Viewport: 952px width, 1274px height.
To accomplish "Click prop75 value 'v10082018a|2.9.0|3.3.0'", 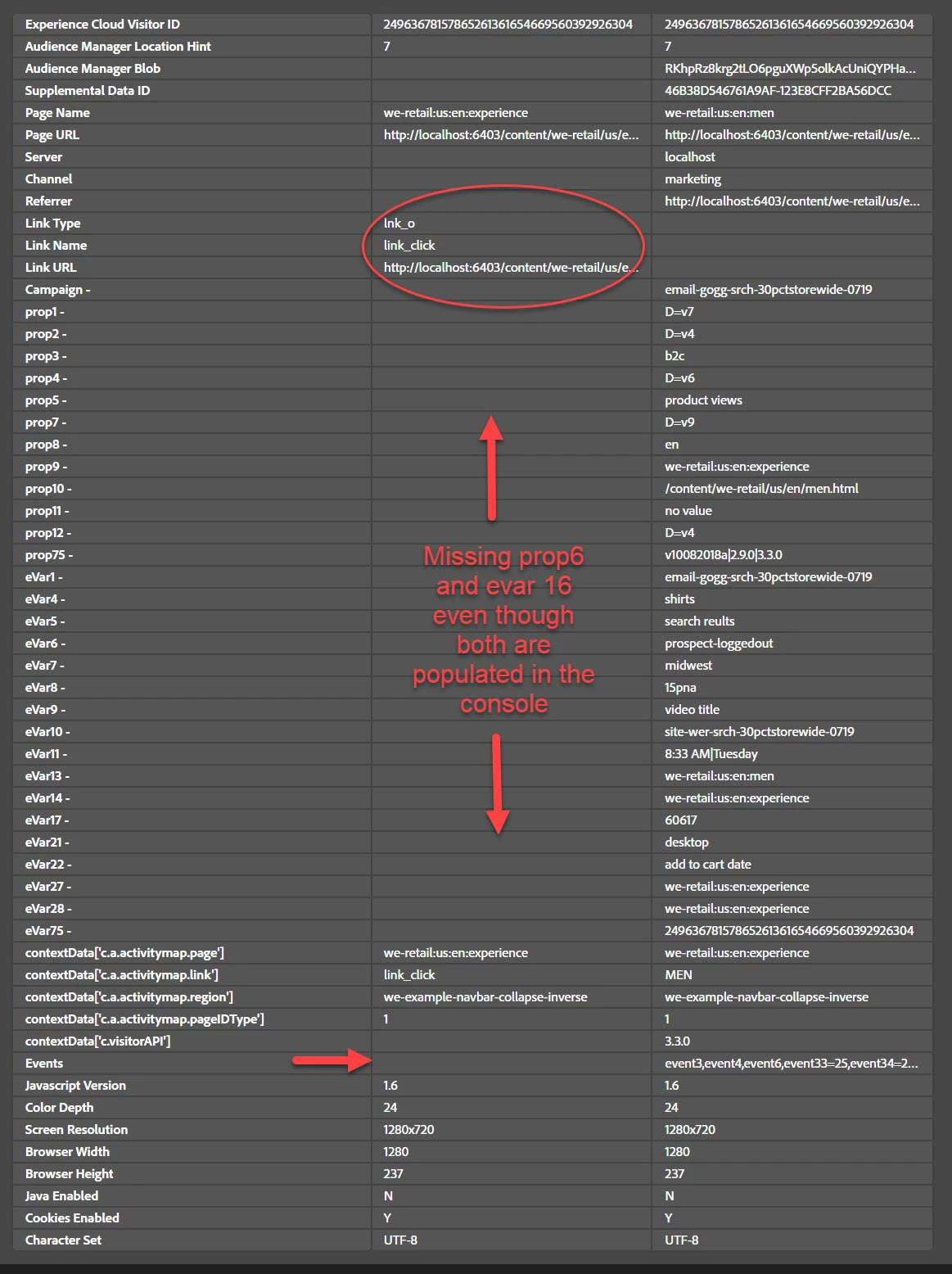I will (x=723, y=555).
